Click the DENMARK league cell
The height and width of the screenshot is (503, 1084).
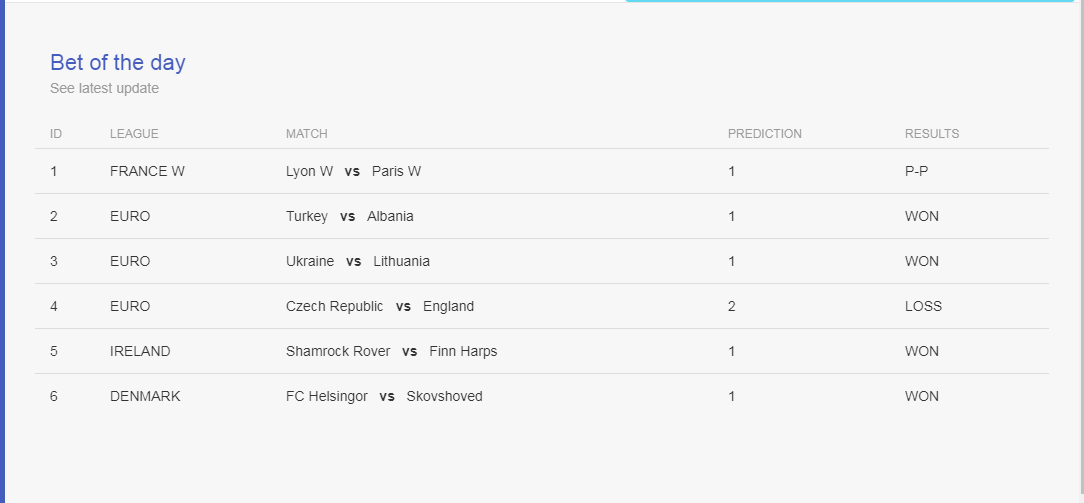[145, 397]
